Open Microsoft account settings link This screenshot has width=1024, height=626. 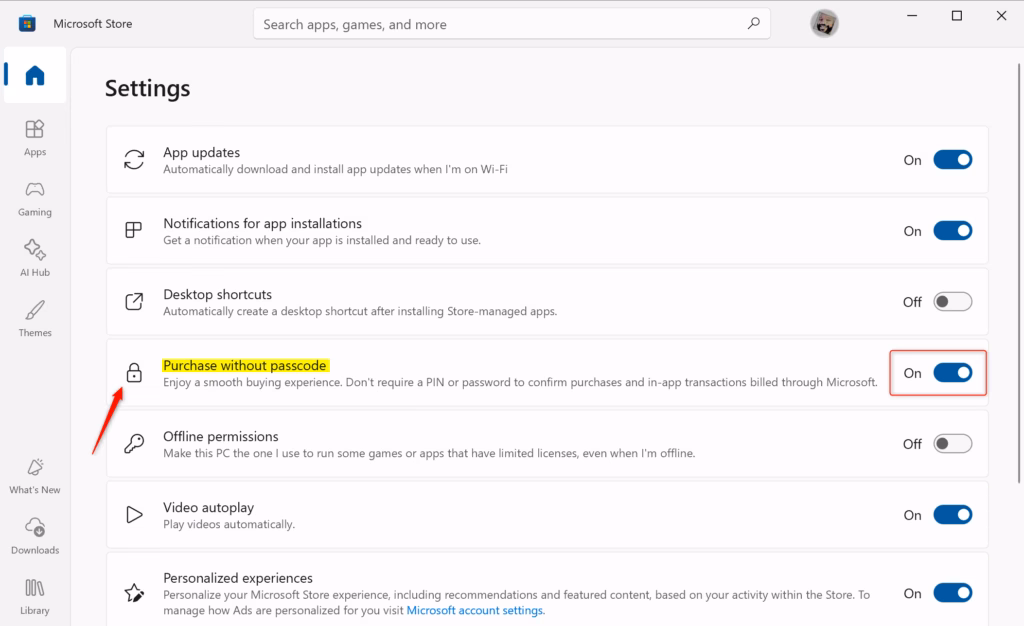(x=474, y=610)
